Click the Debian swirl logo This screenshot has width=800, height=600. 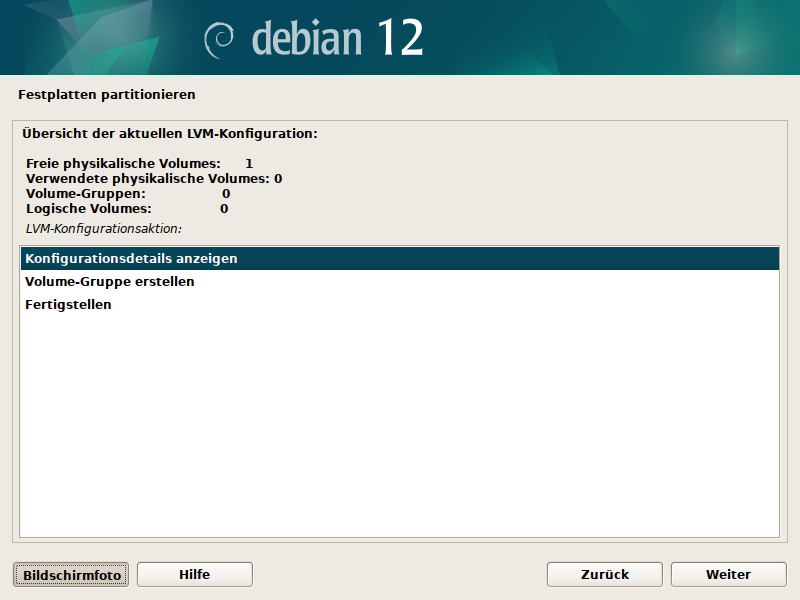[220, 39]
